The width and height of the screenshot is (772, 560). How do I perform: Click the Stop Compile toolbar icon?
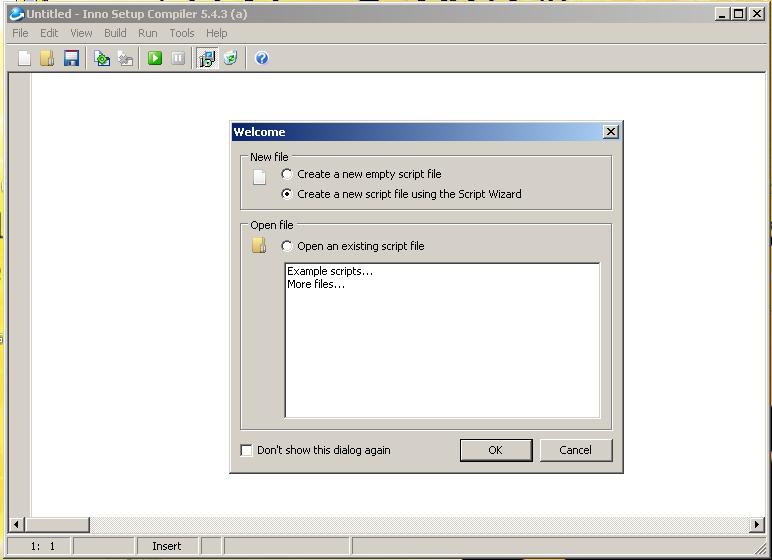(x=126, y=58)
